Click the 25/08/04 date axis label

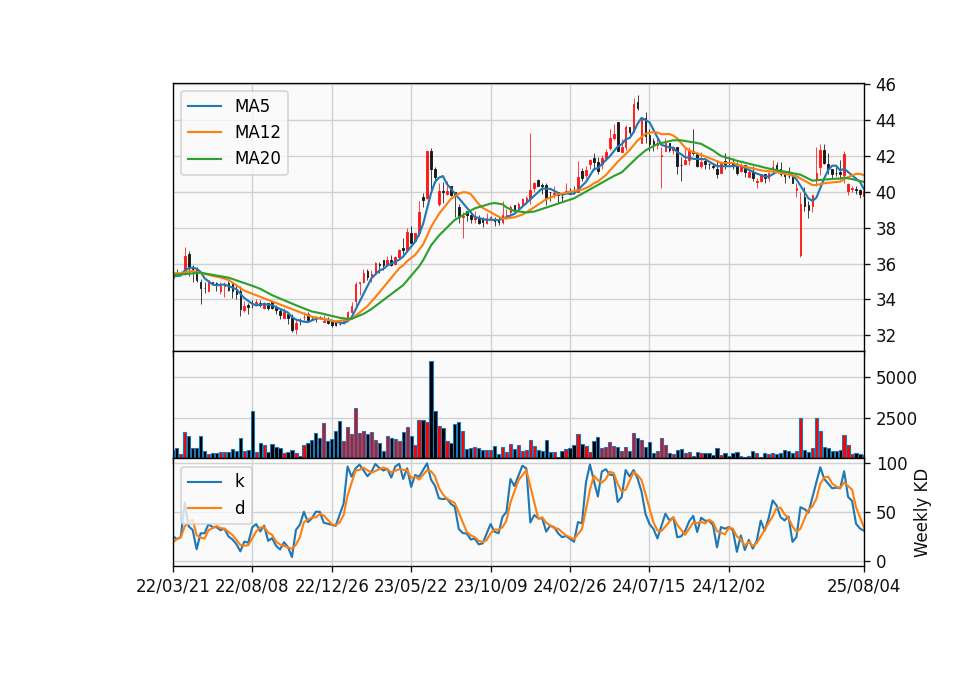[864, 586]
